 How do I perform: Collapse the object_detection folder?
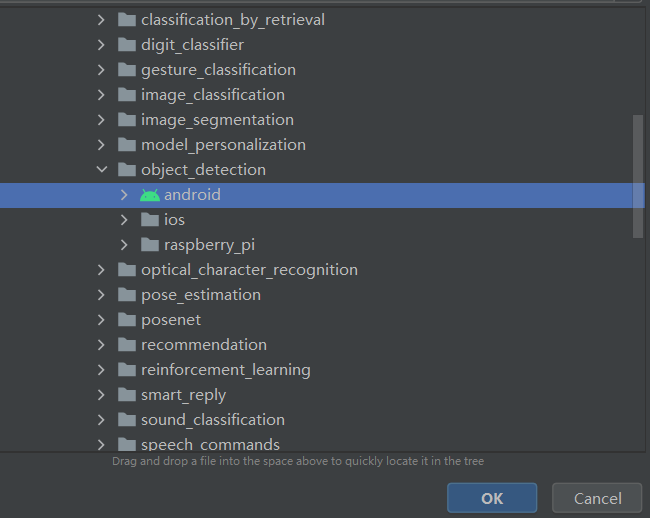pyautogui.click(x=102, y=169)
